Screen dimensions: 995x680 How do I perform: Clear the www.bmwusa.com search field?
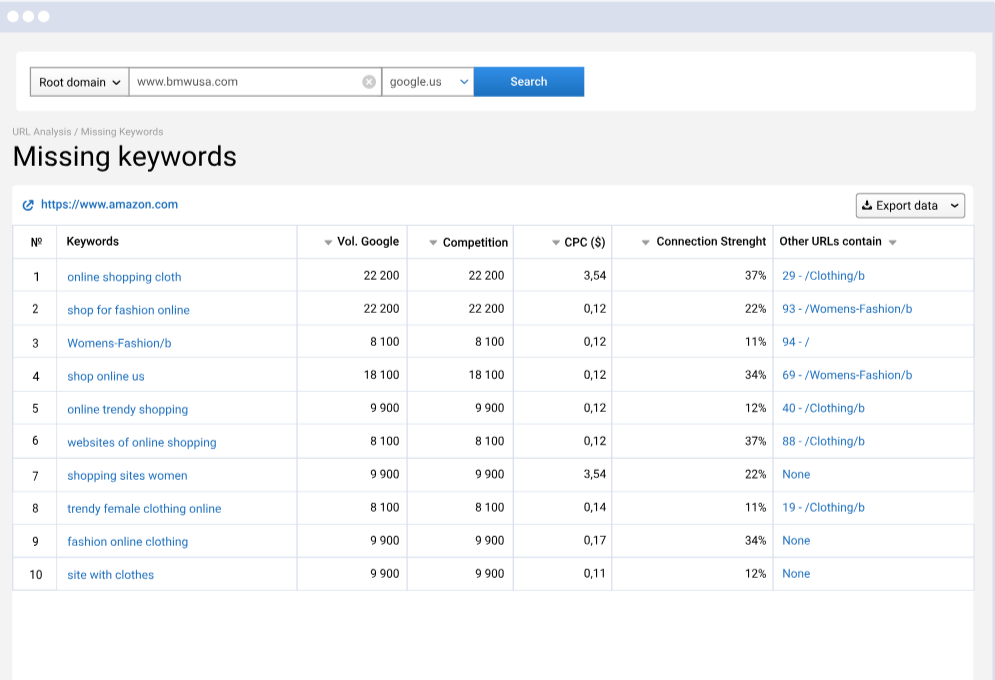click(369, 81)
